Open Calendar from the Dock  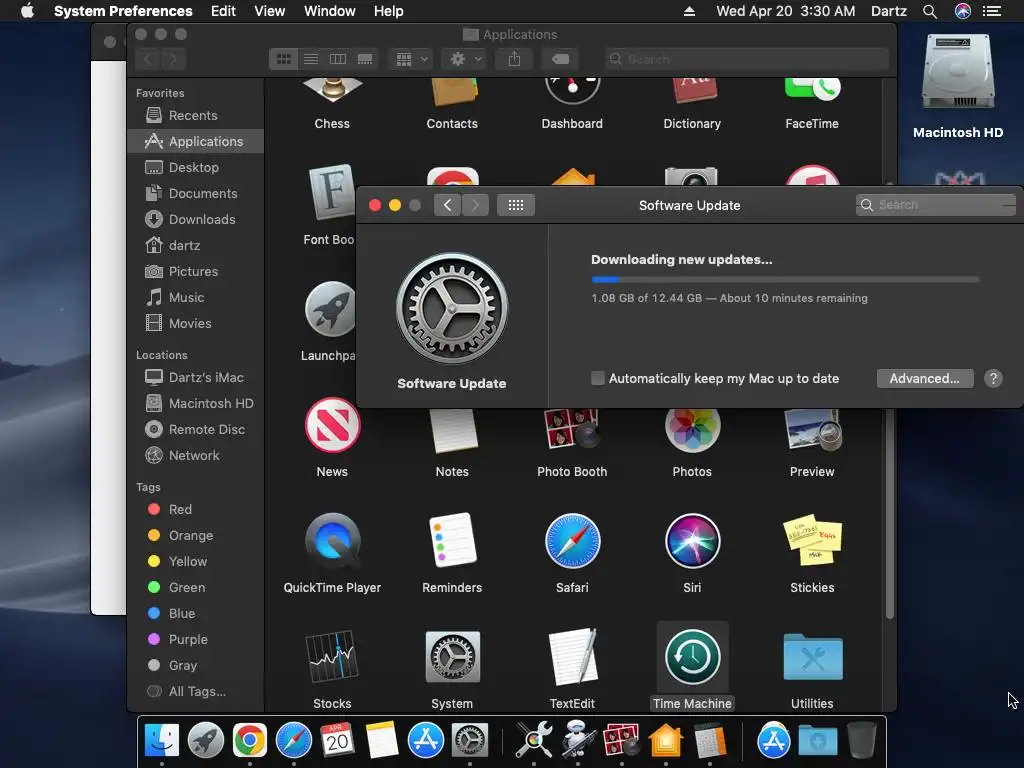pos(338,741)
